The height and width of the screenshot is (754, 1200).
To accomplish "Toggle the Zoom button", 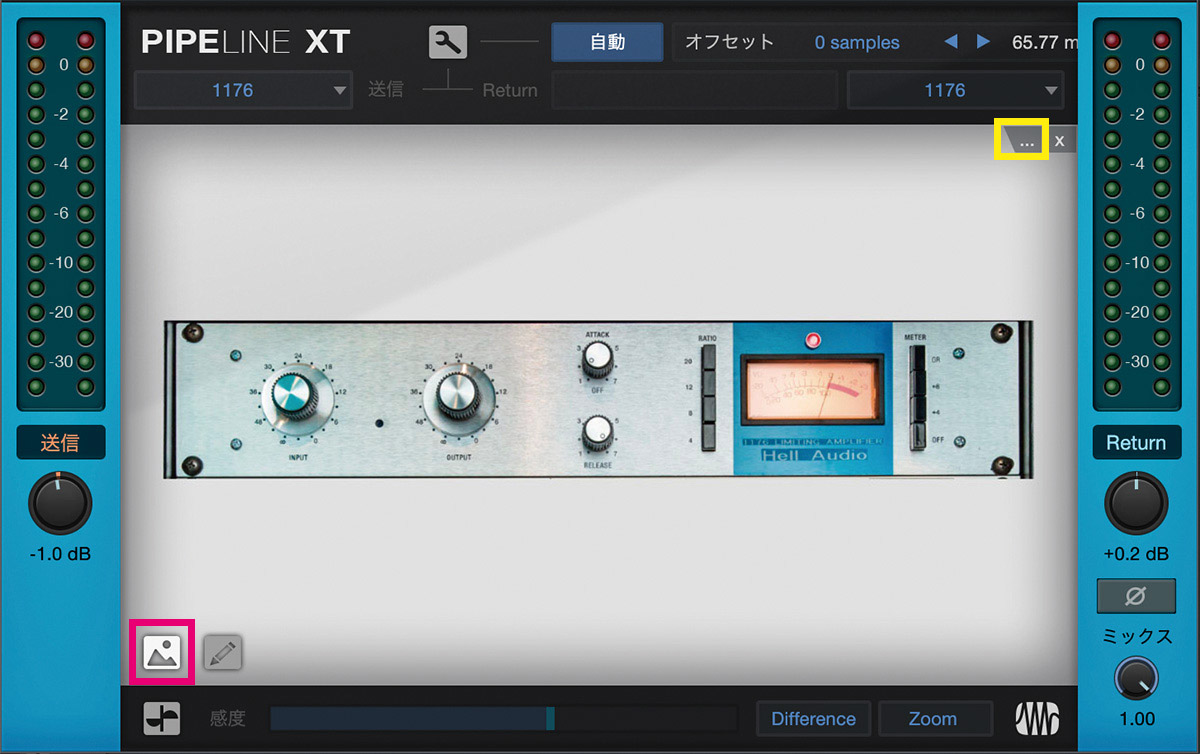I will coord(935,719).
